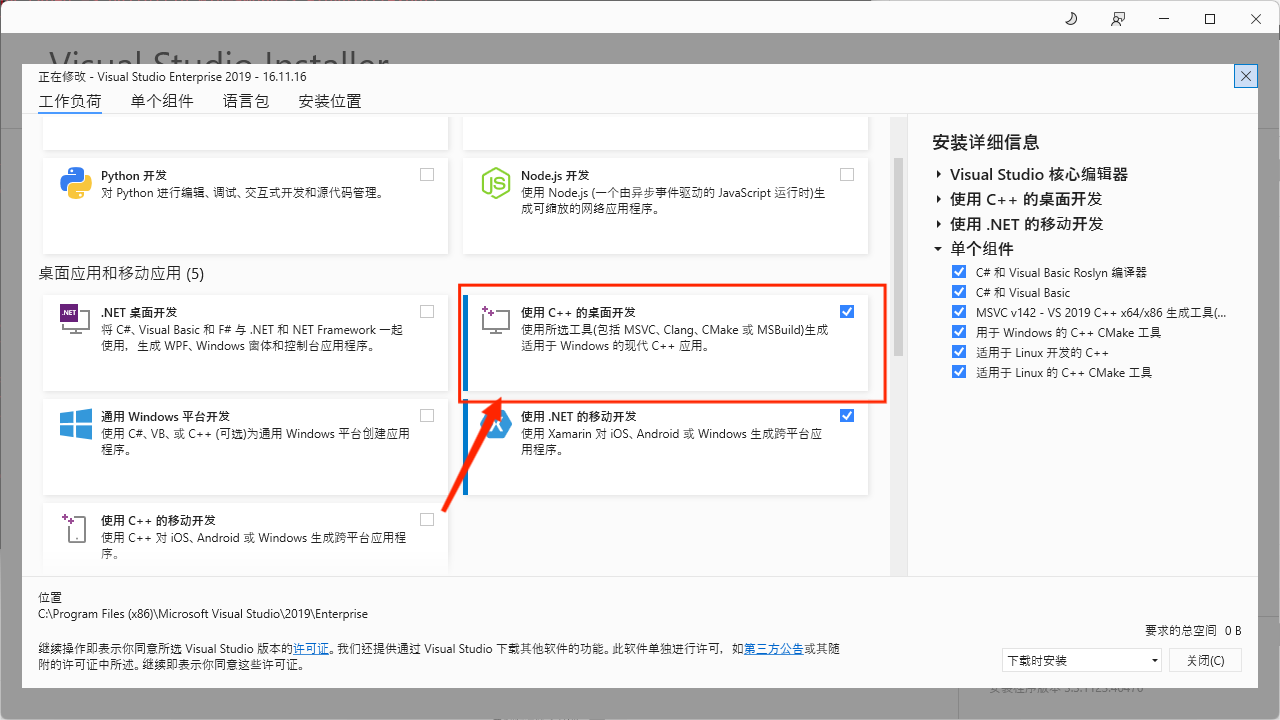The image size is (1280, 720).
Task: Expand 使用 .NET 的移动开发 details
Action: 939,224
